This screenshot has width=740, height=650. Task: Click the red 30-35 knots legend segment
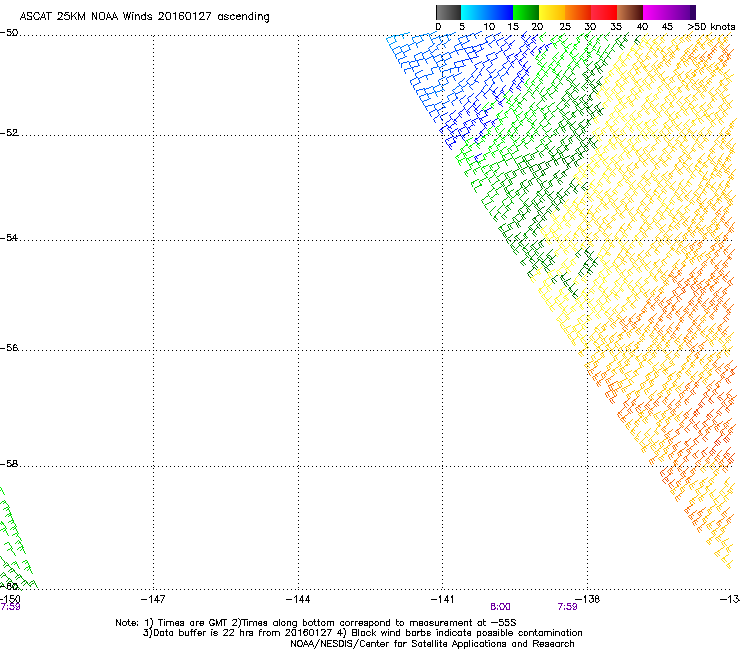pos(604,12)
